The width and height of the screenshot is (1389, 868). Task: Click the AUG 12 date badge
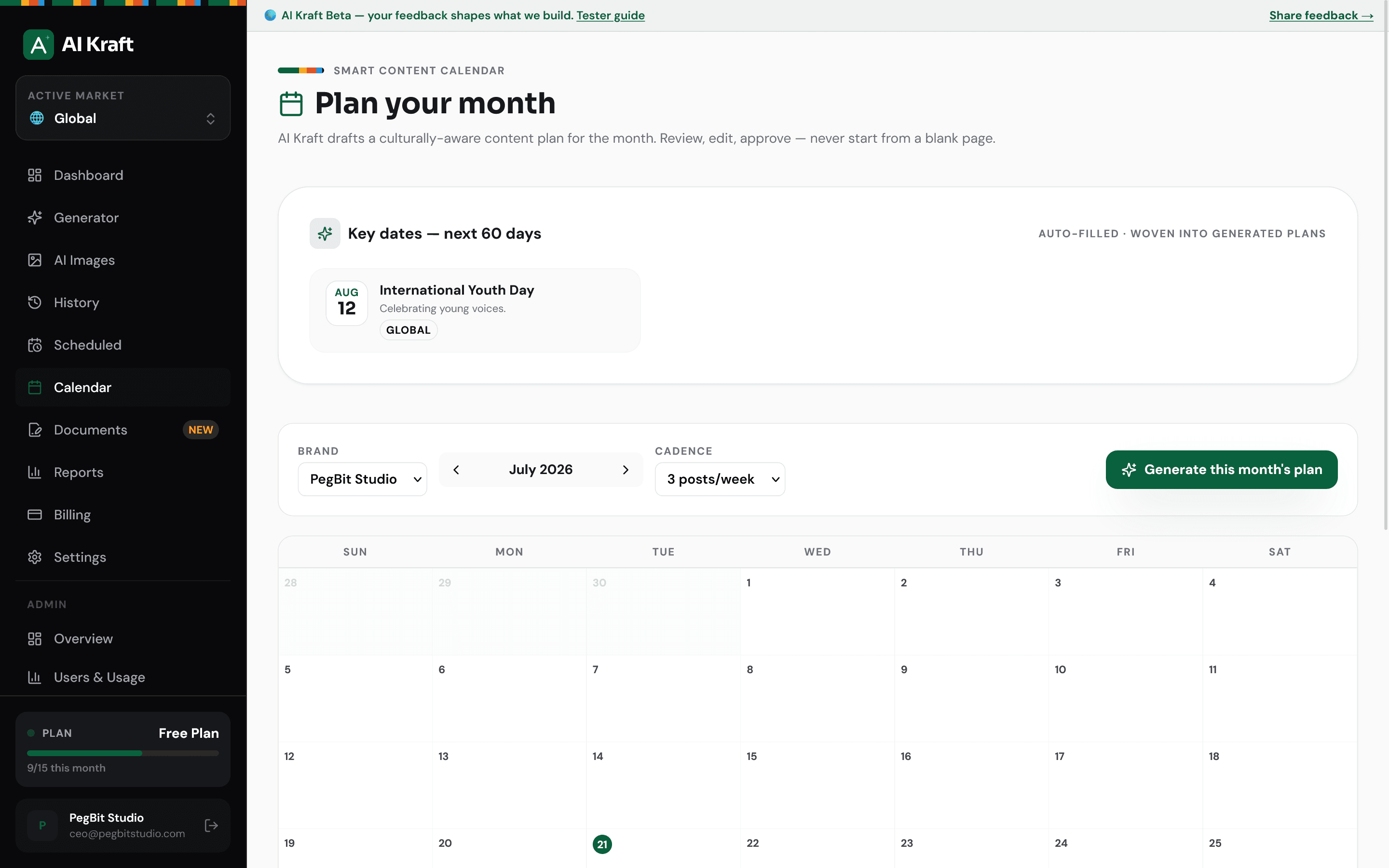347,302
